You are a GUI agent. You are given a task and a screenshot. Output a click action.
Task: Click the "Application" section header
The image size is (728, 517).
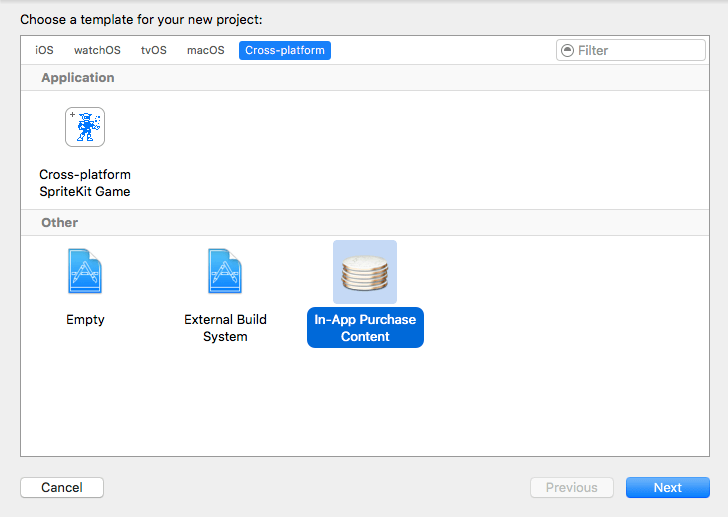point(78,78)
